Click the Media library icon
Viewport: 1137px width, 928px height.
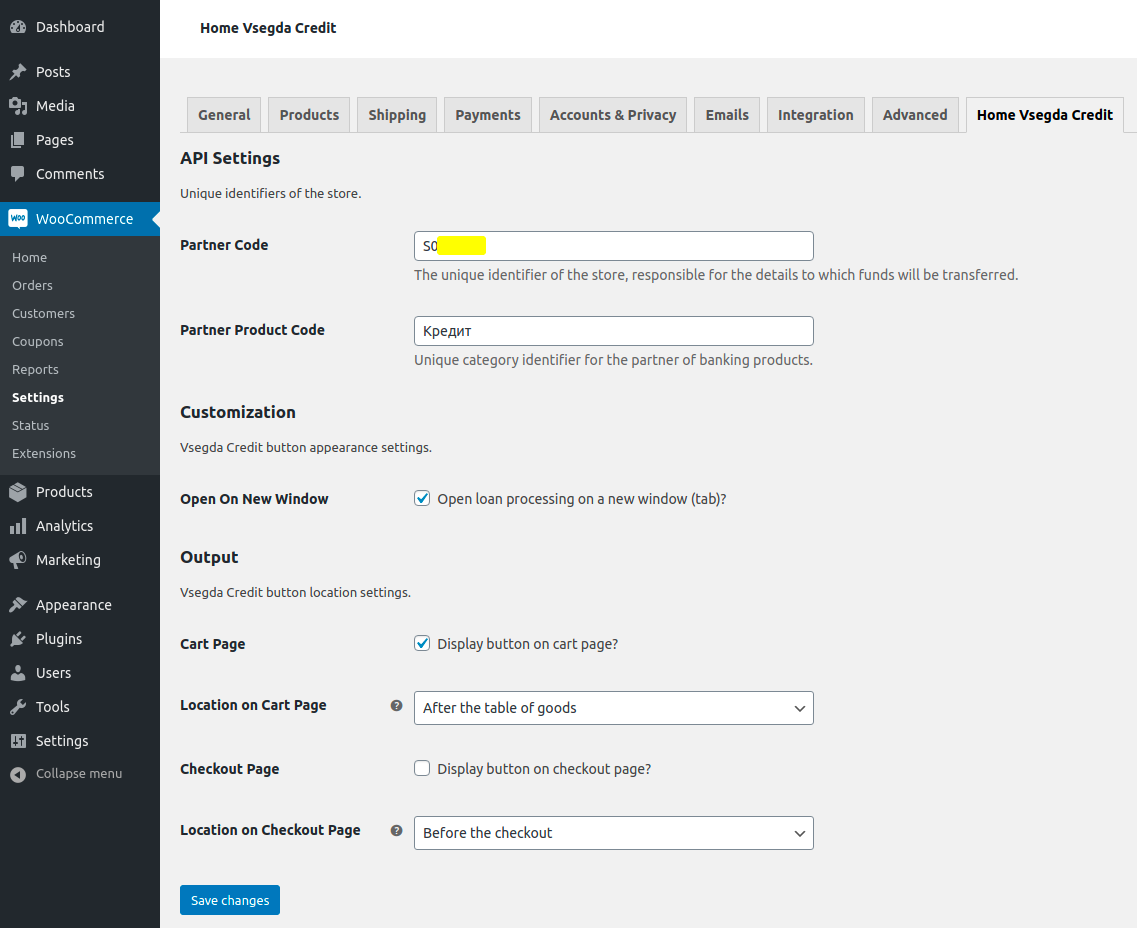click(x=18, y=106)
